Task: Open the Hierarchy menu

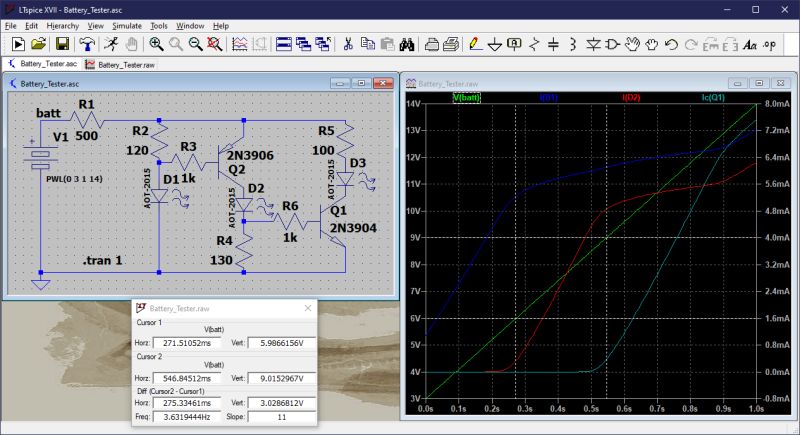Action: click(x=63, y=25)
